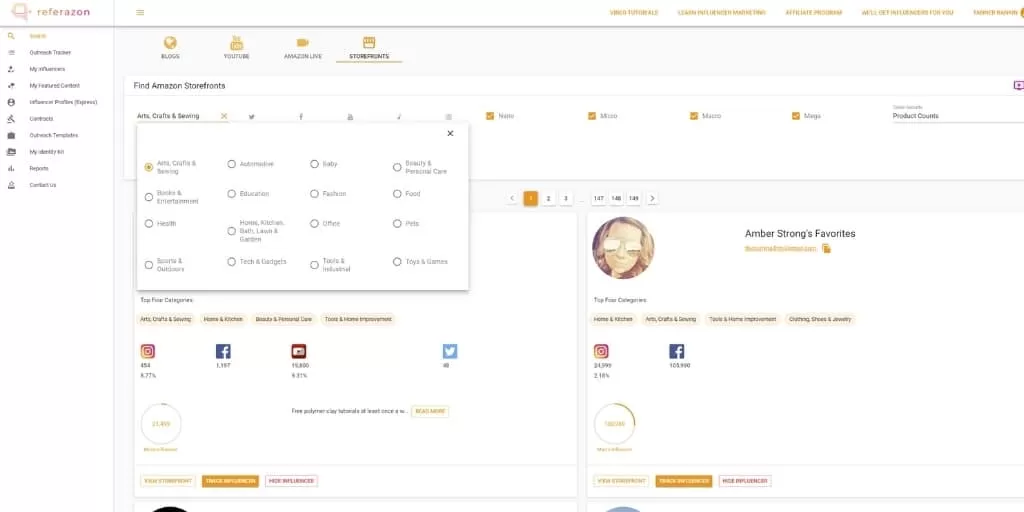Viewport: 1024px width, 512px height.
Task: Clear the Arts, Crafts & Sewing category filter
Action: click(224, 116)
